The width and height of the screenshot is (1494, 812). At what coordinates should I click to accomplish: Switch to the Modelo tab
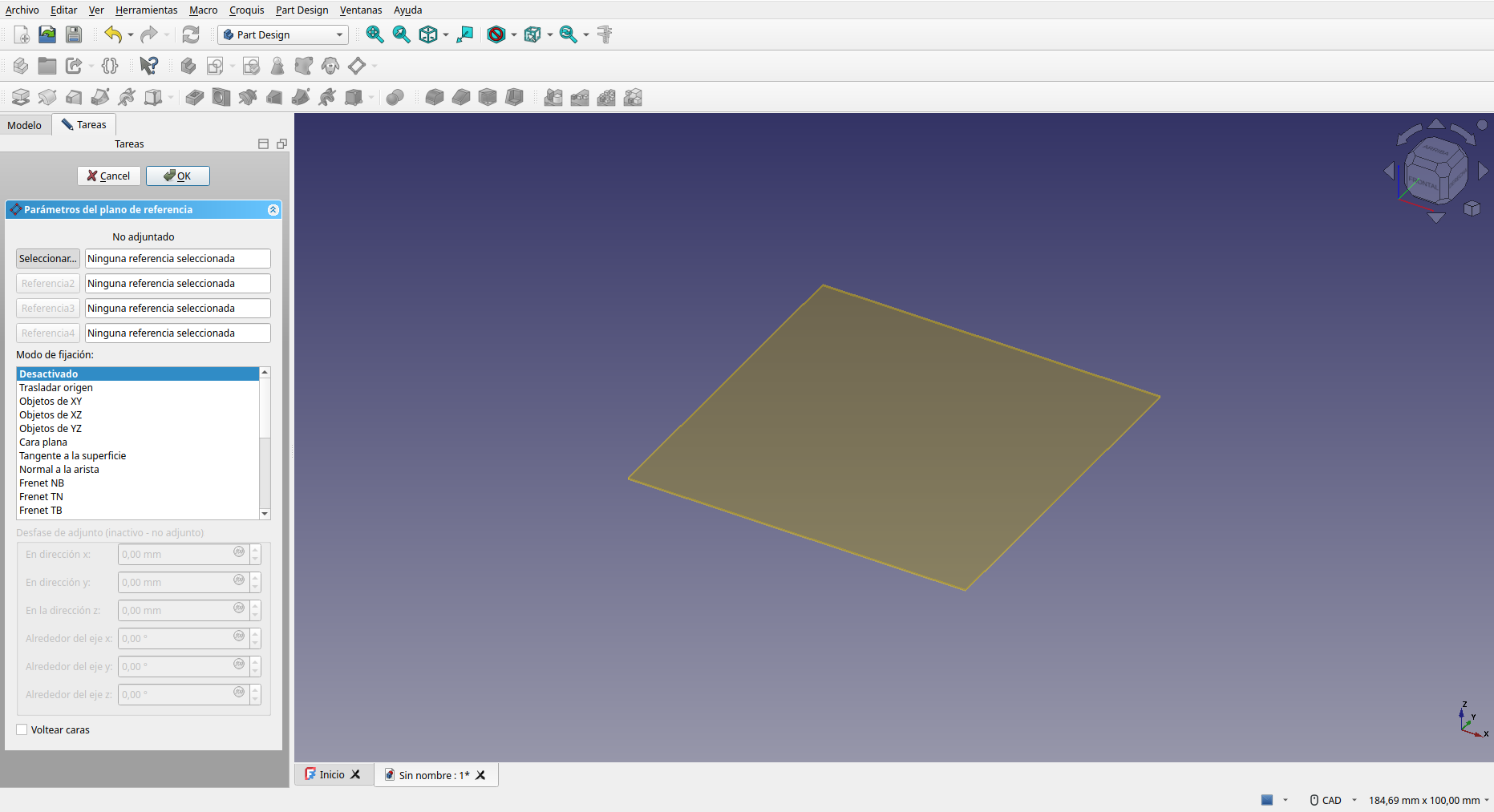[x=25, y=125]
